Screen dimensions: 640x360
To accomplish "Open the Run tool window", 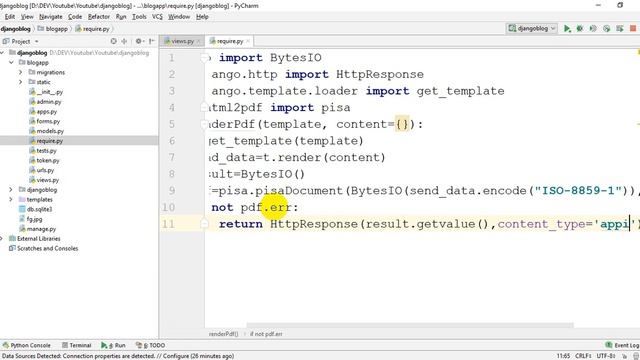I will click(x=113, y=345).
